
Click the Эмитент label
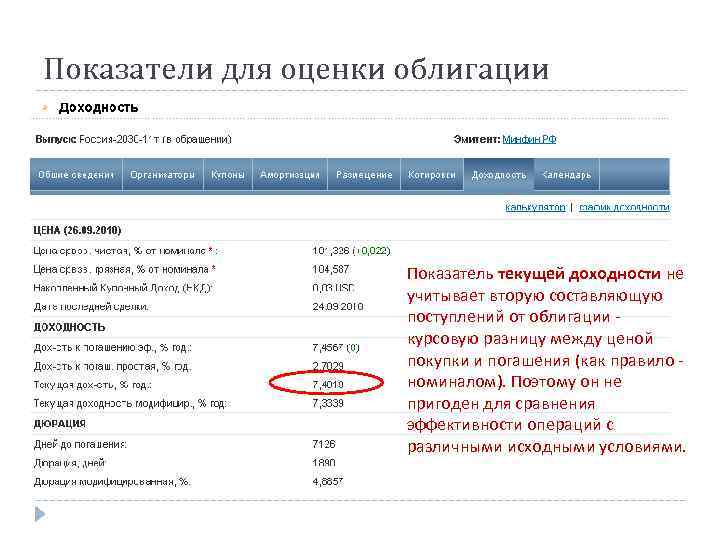click(x=476, y=139)
